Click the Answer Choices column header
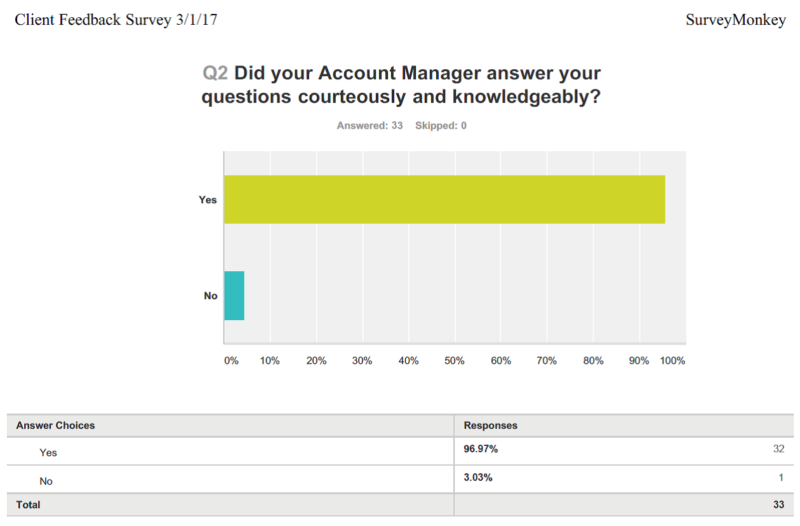Screen dimensions: 800x526 pos(55,425)
